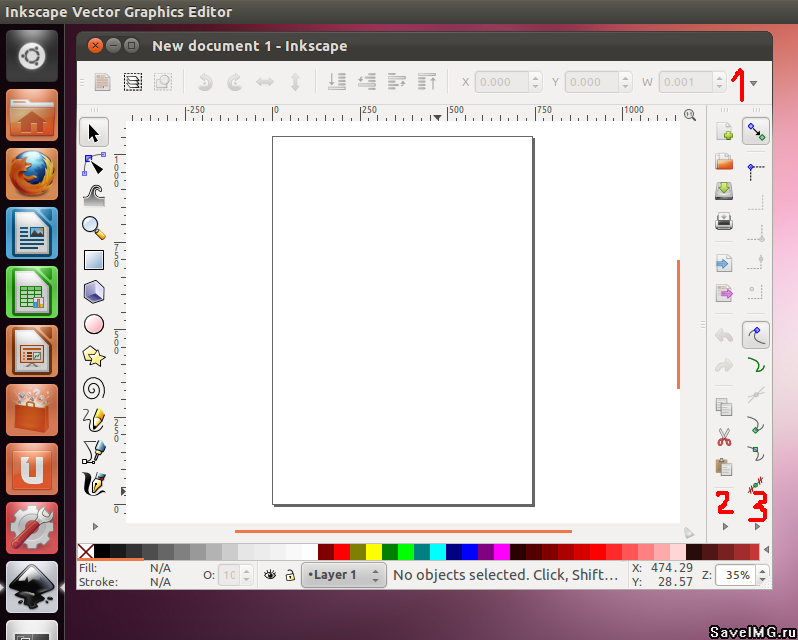Select the Calligraphy tool
Viewport: 798px width, 640px height.
coord(94,483)
